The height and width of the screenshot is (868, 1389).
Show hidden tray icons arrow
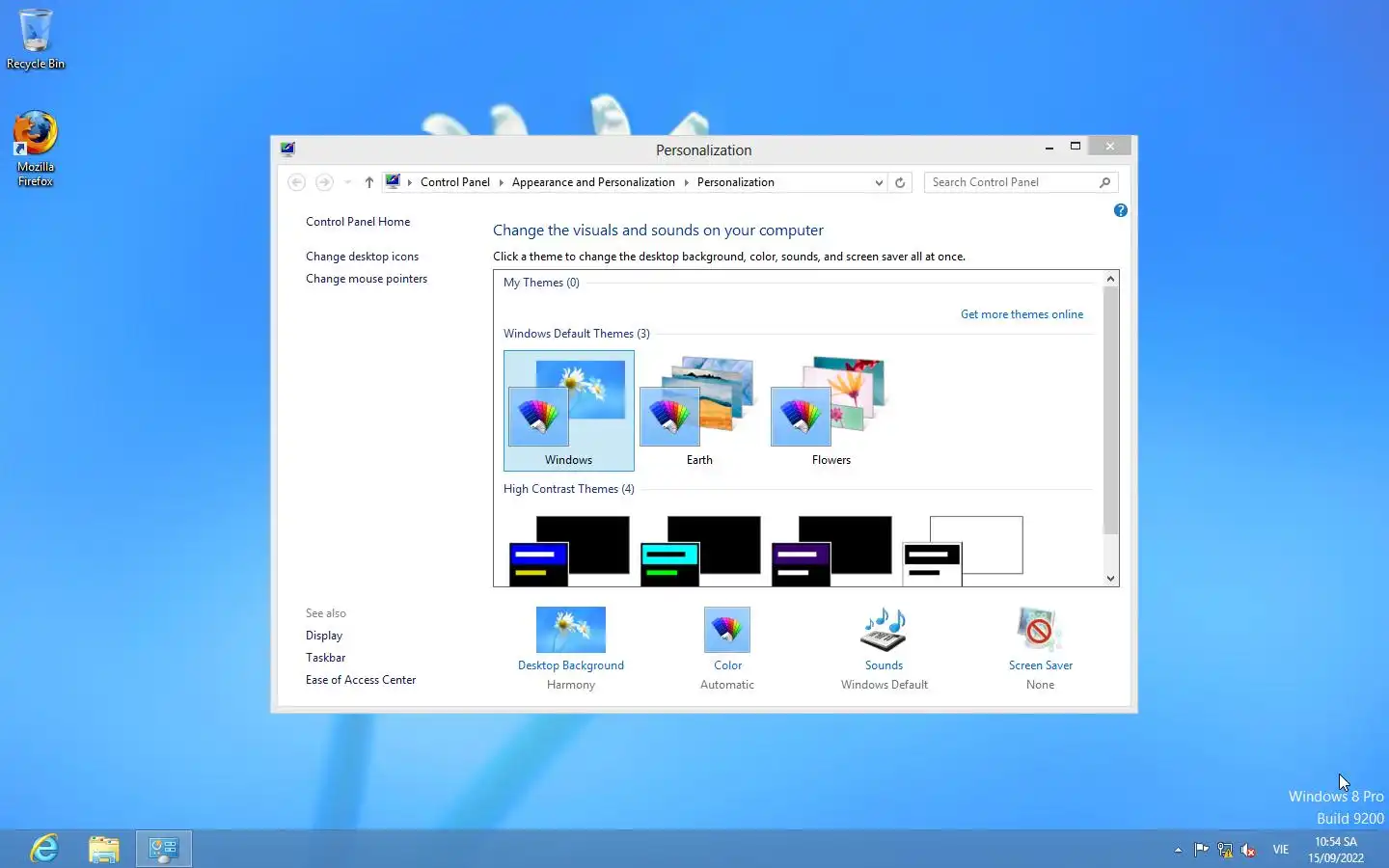tap(1178, 850)
